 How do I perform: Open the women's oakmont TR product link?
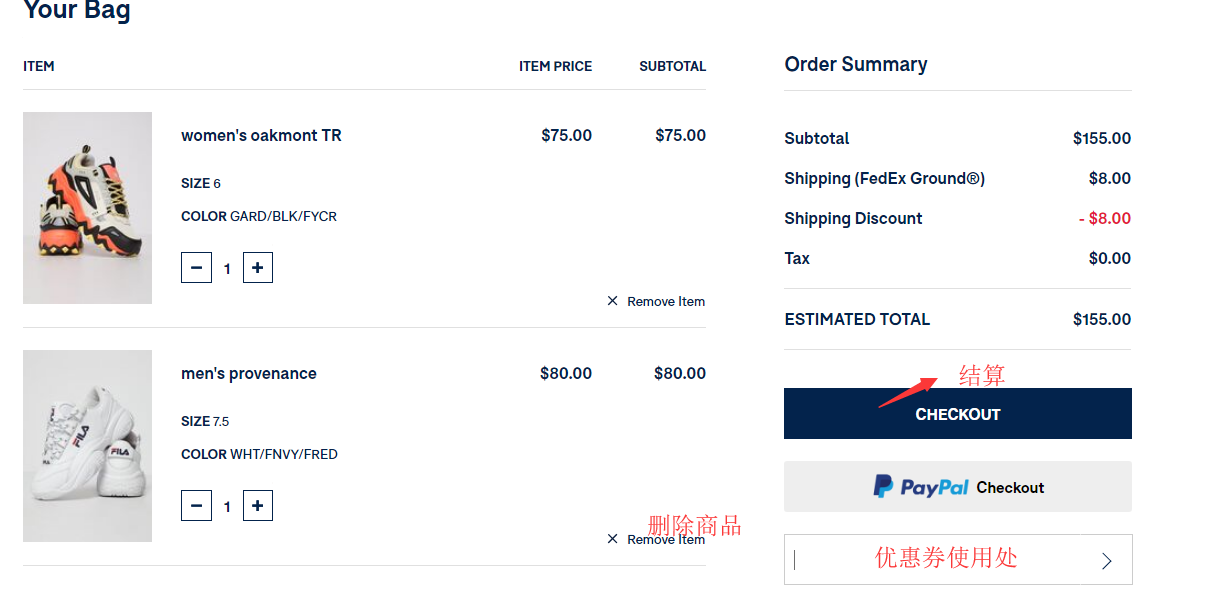261,136
